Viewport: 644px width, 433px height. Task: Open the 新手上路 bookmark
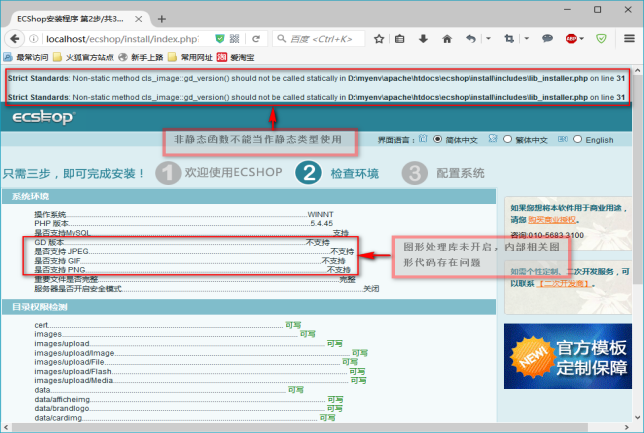coord(141,57)
